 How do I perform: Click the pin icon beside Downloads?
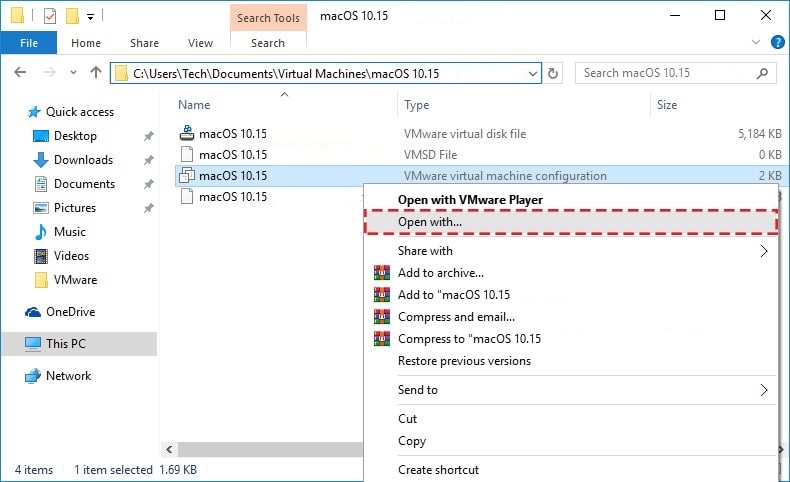coord(148,160)
